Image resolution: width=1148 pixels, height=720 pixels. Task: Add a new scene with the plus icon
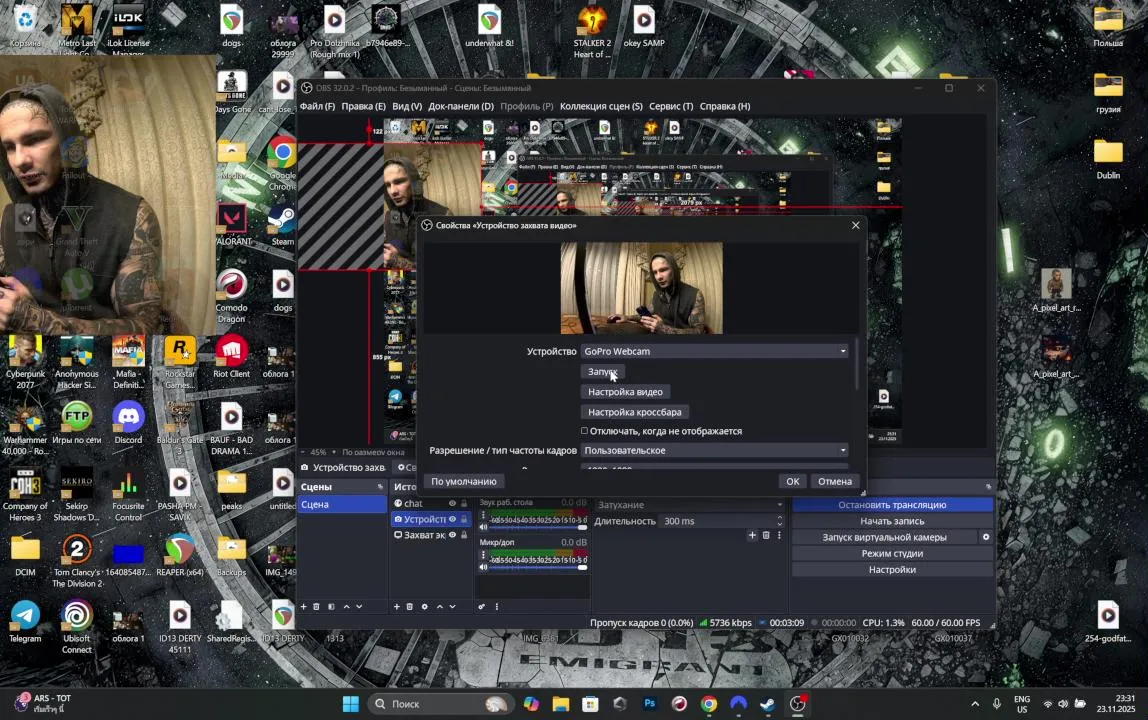click(x=303, y=606)
